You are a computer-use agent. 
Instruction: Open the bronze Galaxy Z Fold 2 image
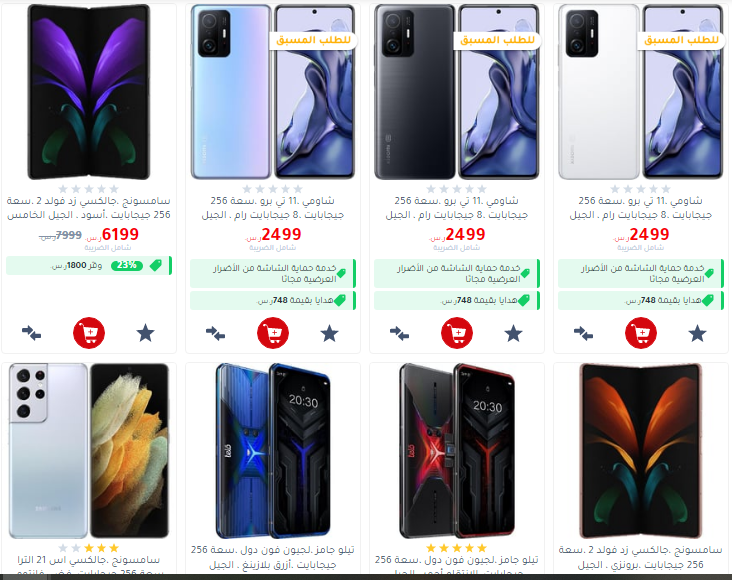click(640, 451)
